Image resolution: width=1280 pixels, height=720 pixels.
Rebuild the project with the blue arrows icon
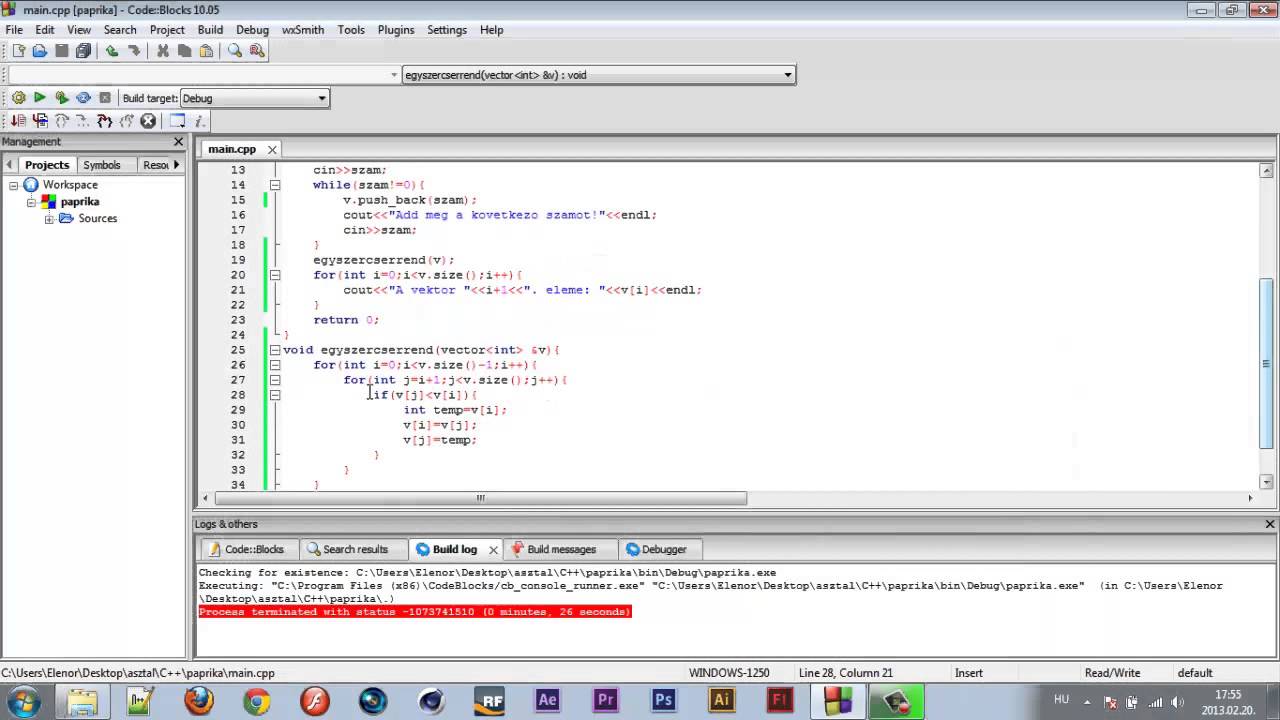tap(84, 98)
